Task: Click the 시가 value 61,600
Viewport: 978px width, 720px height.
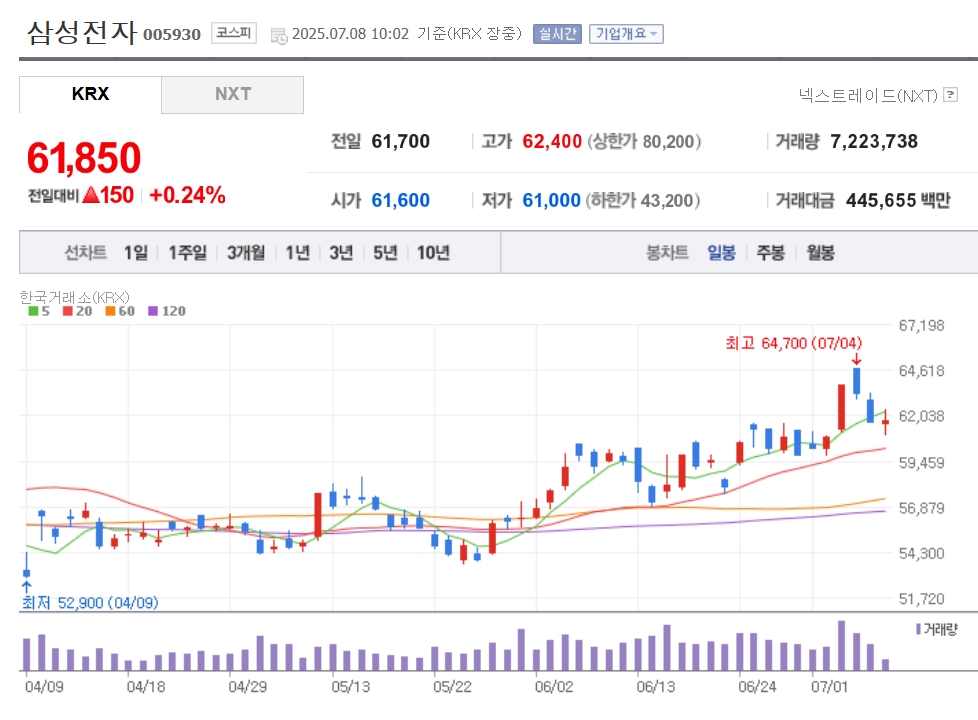Action: pyautogui.click(x=400, y=200)
